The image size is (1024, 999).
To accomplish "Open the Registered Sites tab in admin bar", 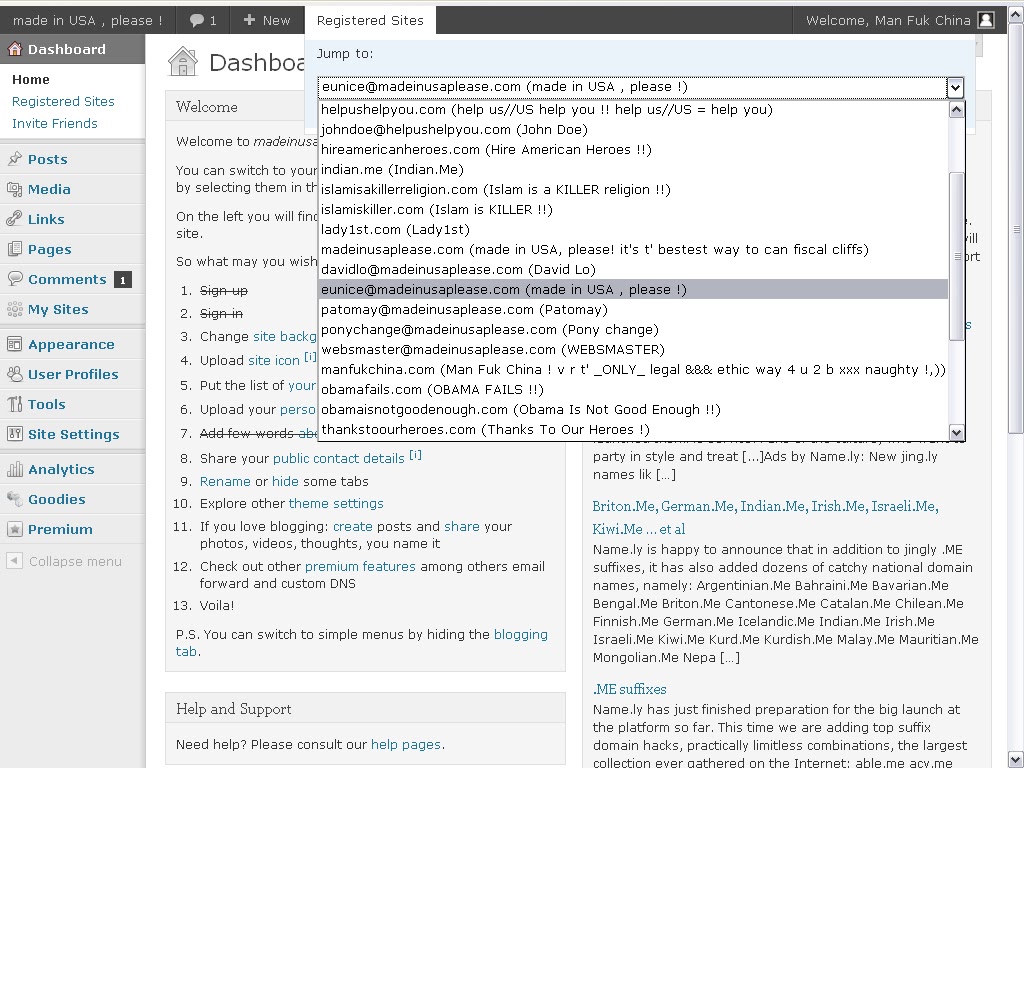I will [370, 20].
